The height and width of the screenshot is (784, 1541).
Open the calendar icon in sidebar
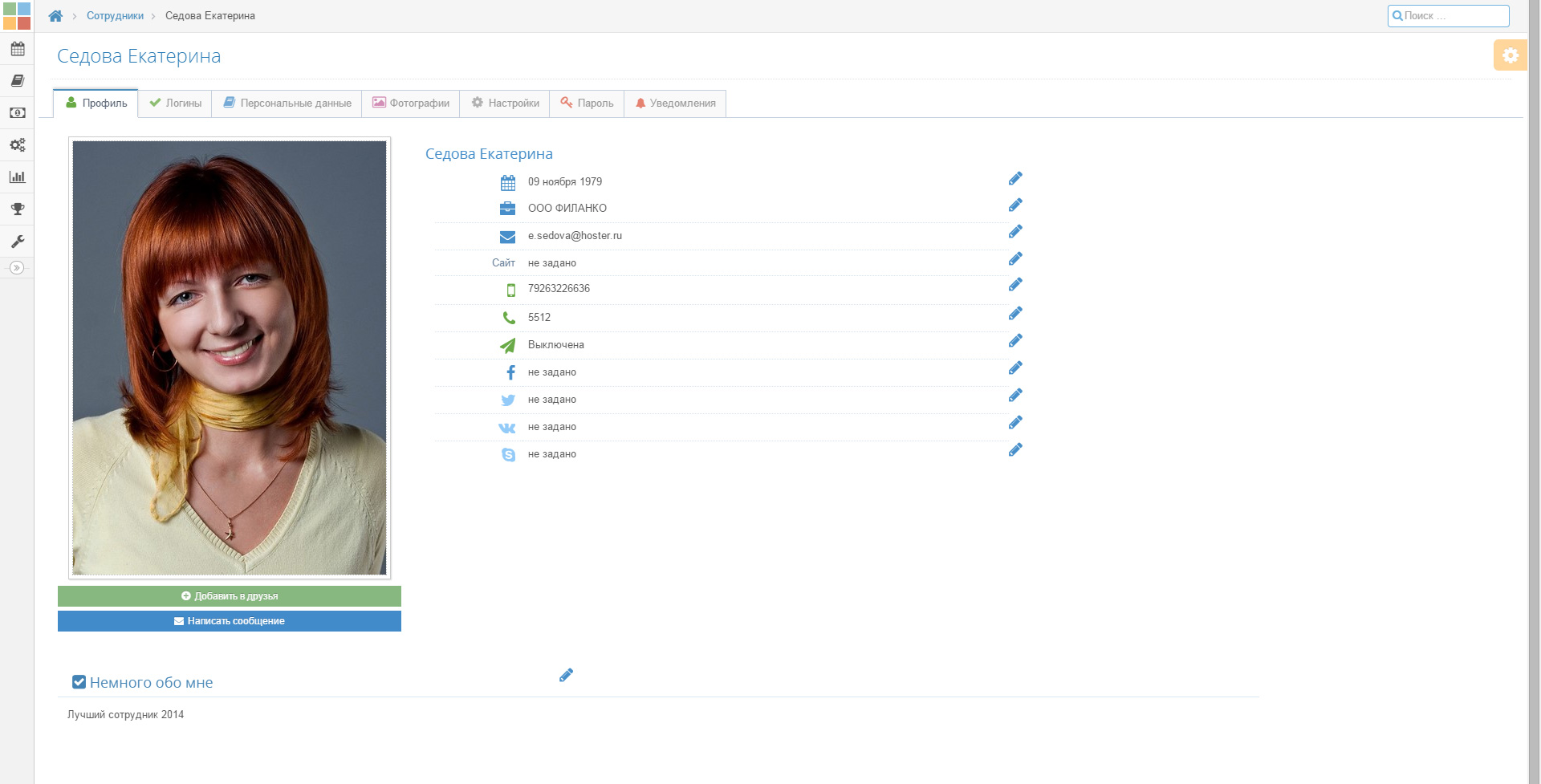[x=17, y=49]
